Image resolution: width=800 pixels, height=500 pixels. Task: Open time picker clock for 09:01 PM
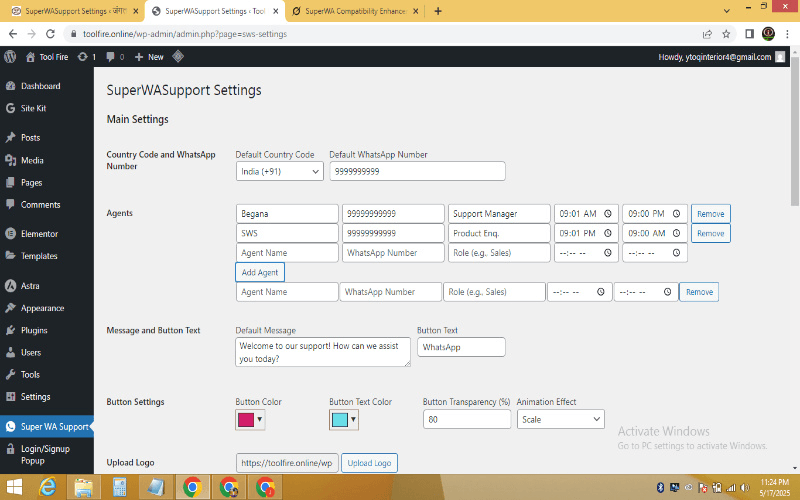click(608, 233)
